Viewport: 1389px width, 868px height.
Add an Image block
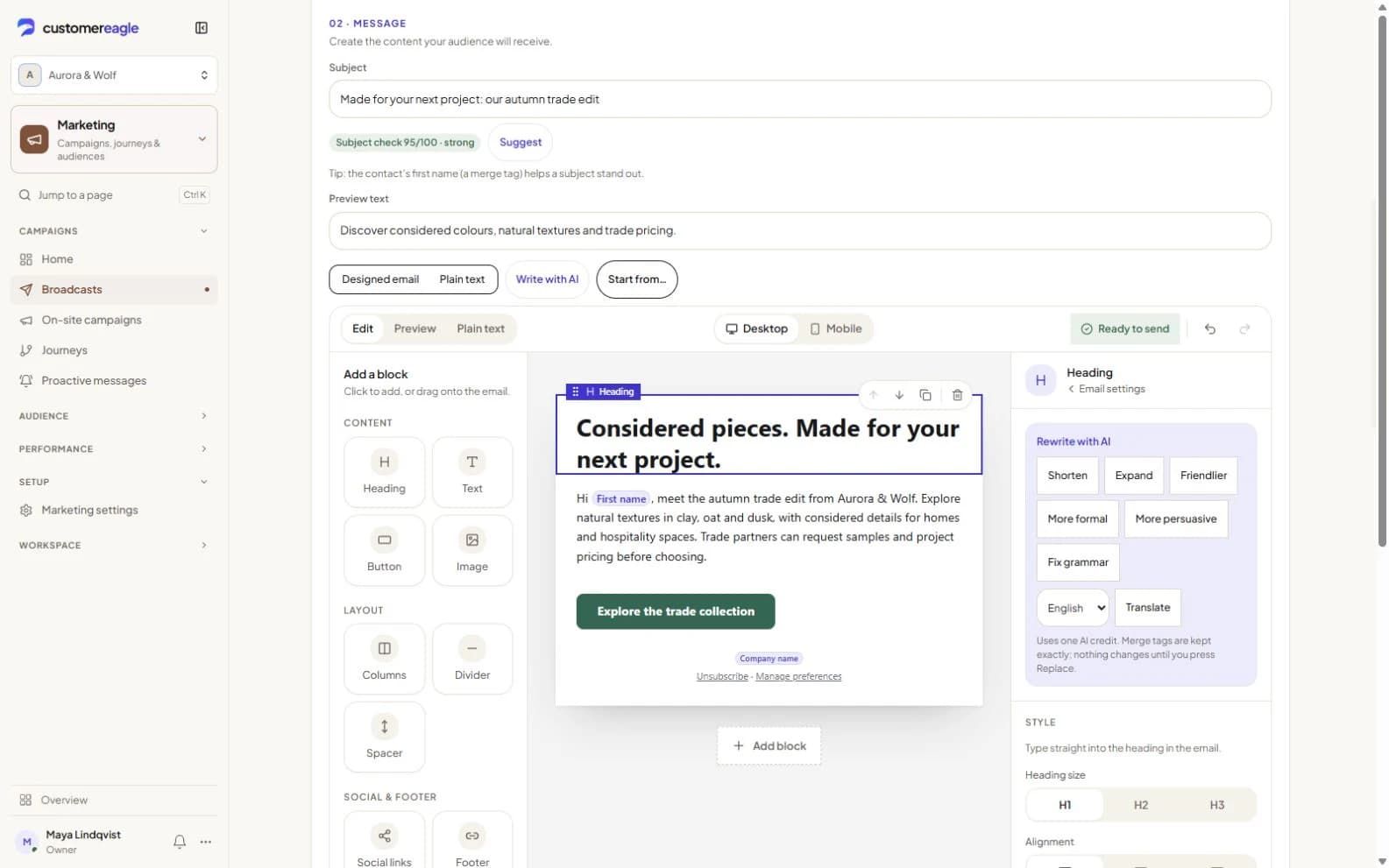pyautogui.click(x=472, y=550)
